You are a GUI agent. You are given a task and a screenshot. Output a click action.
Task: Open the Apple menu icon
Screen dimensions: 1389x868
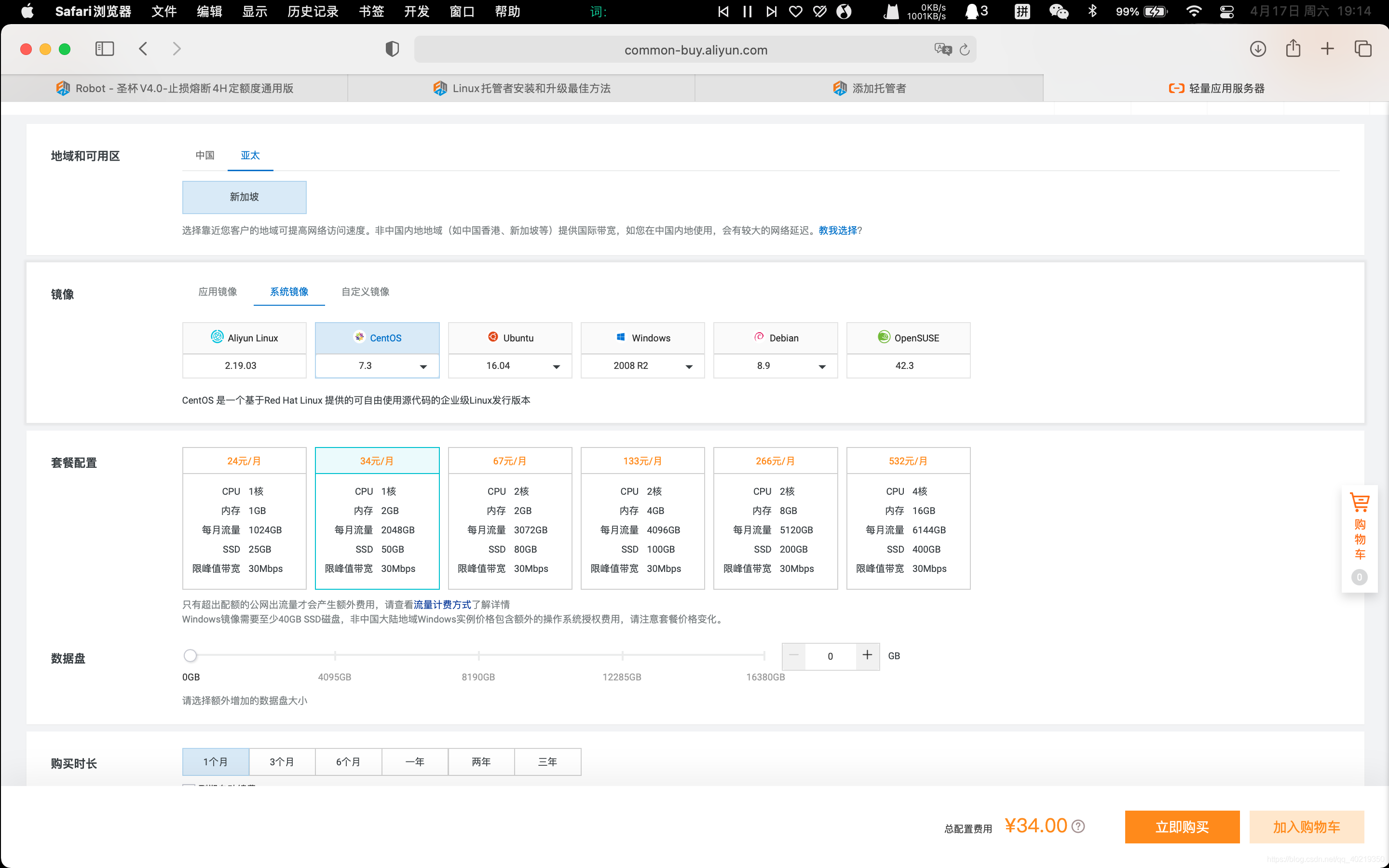27,12
